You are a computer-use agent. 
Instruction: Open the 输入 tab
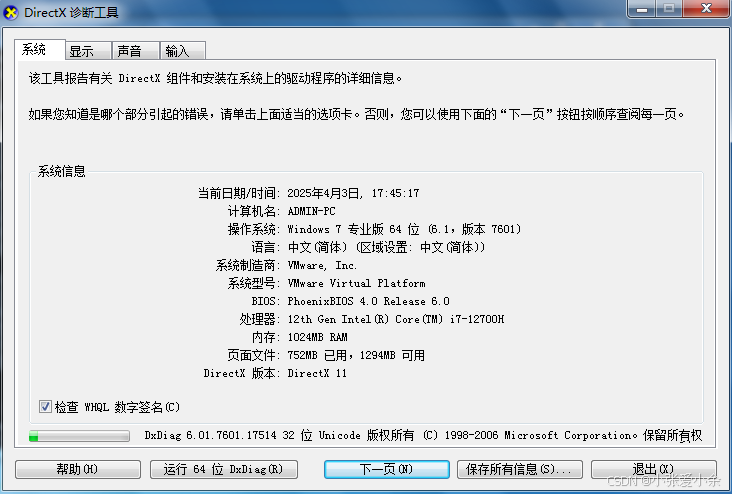(x=183, y=50)
